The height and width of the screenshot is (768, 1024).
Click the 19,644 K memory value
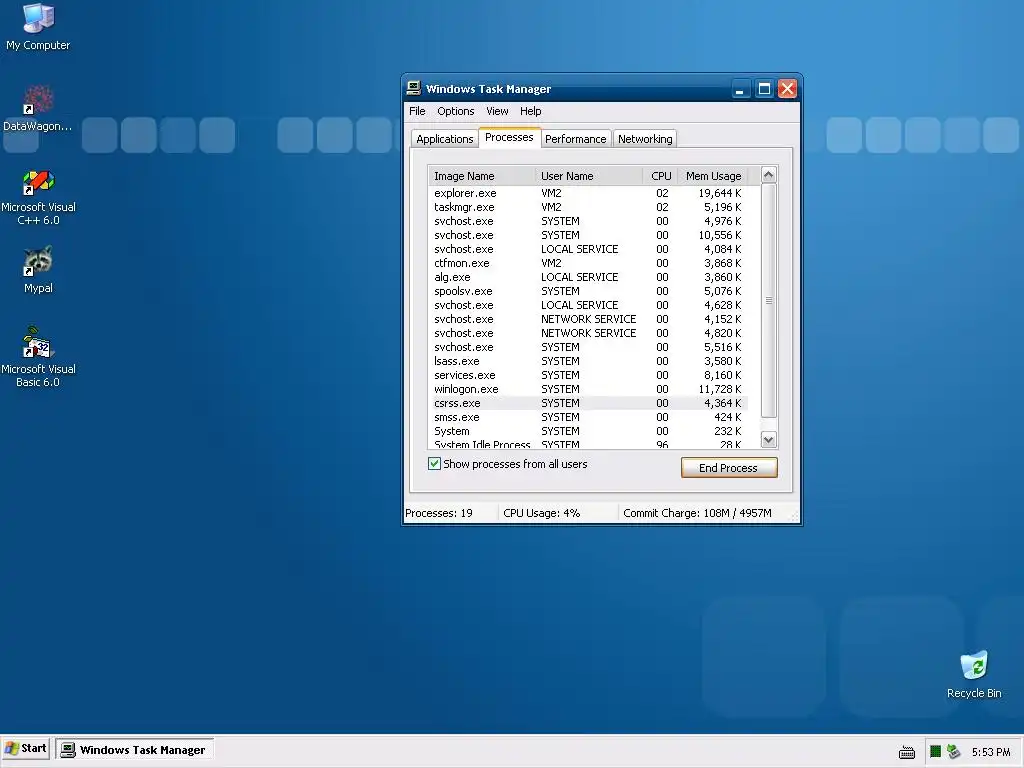(x=720, y=193)
